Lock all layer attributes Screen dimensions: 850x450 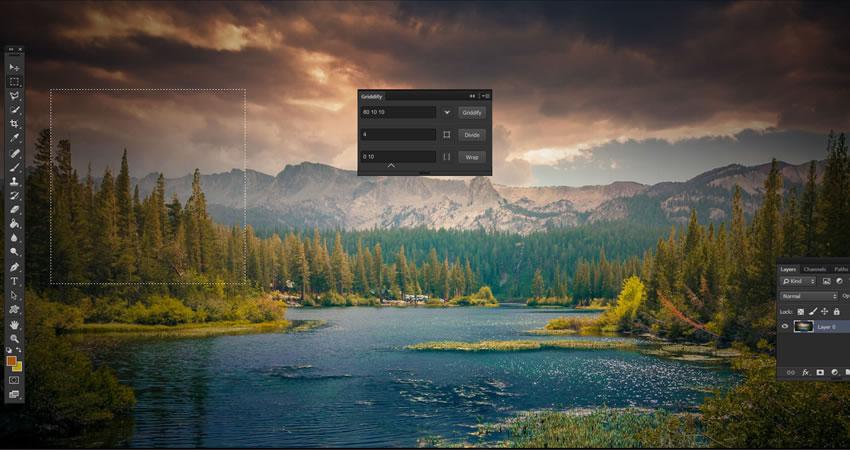tap(836, 312)
